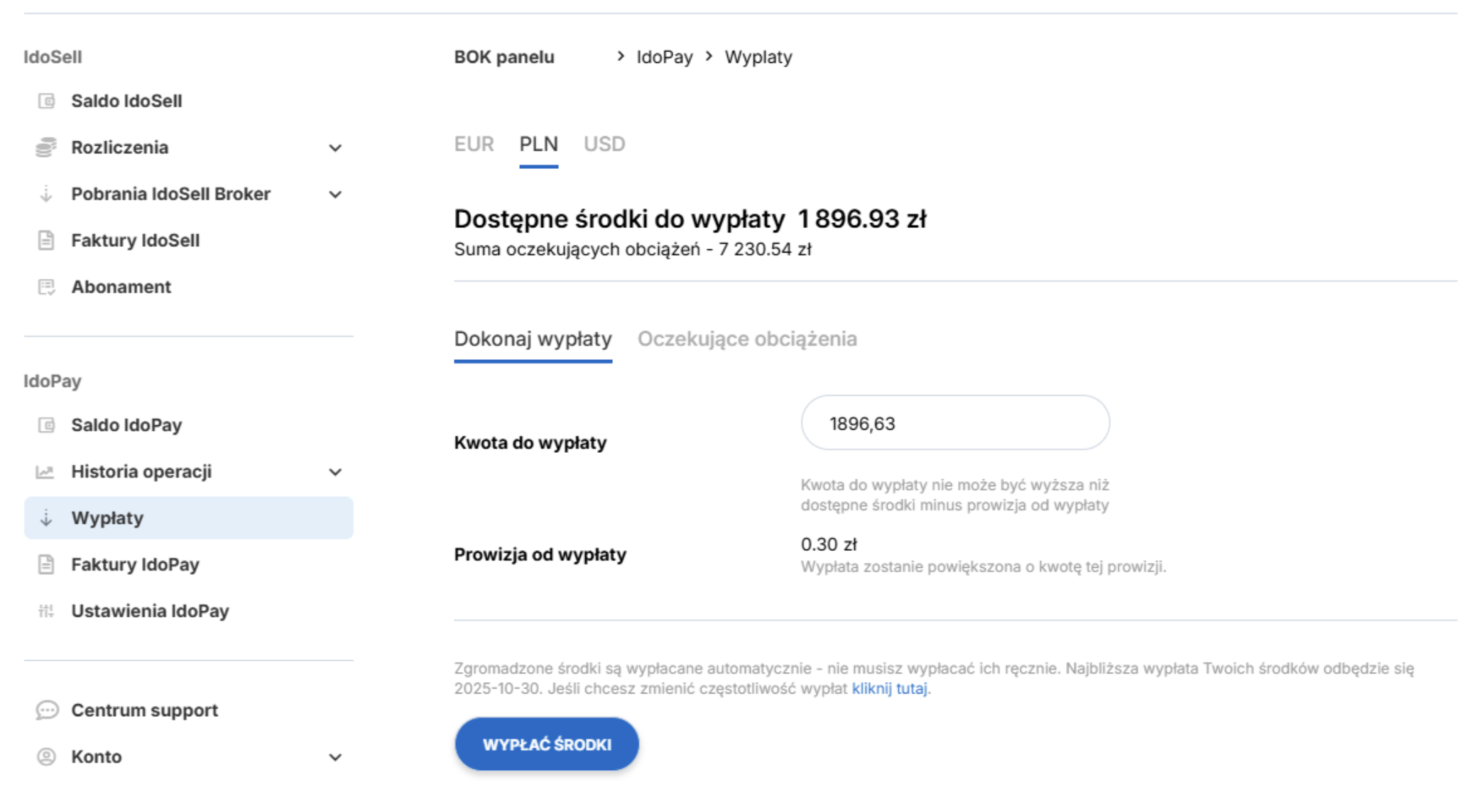1470x812 pixels.
Task: Click the Centrum support chat icon
Action: 47,710
